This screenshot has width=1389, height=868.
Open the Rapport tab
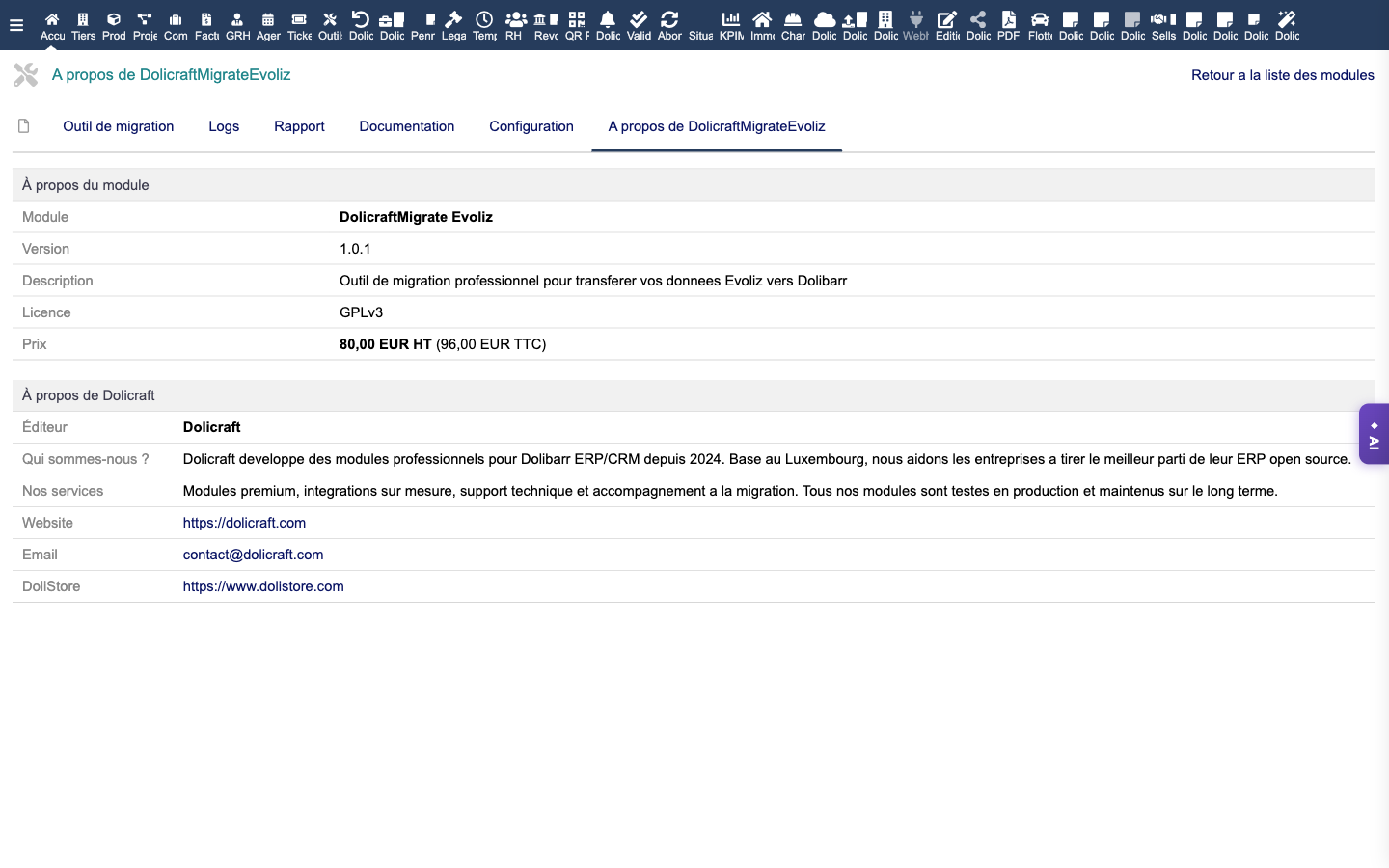click(299, 126)
